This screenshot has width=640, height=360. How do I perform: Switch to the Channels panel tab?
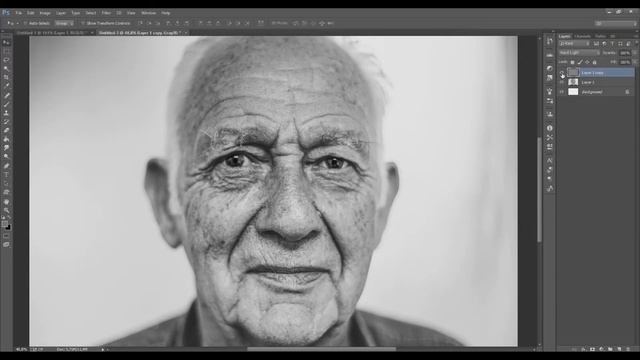point(583,36)
